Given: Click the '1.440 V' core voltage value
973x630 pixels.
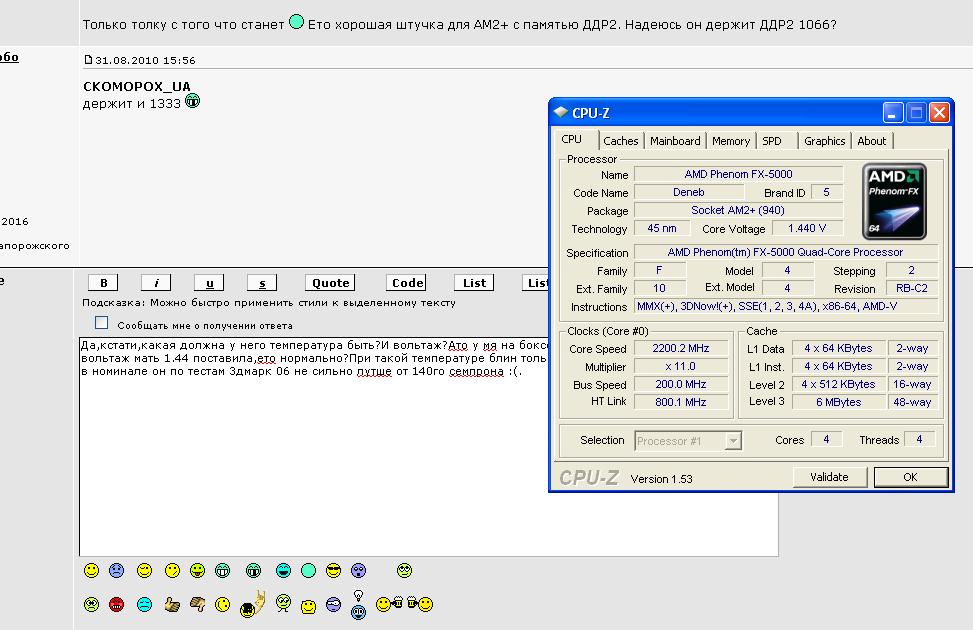Looking at the screenshot, I should point(807,228).
